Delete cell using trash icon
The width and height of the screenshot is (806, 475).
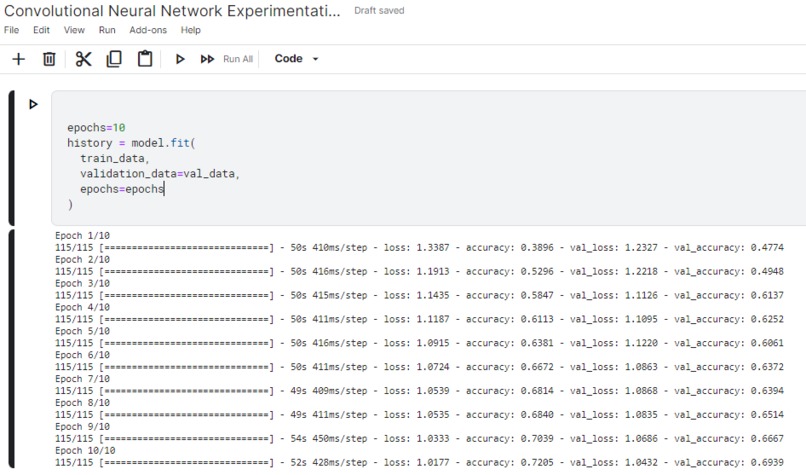[x=49, y=59]
